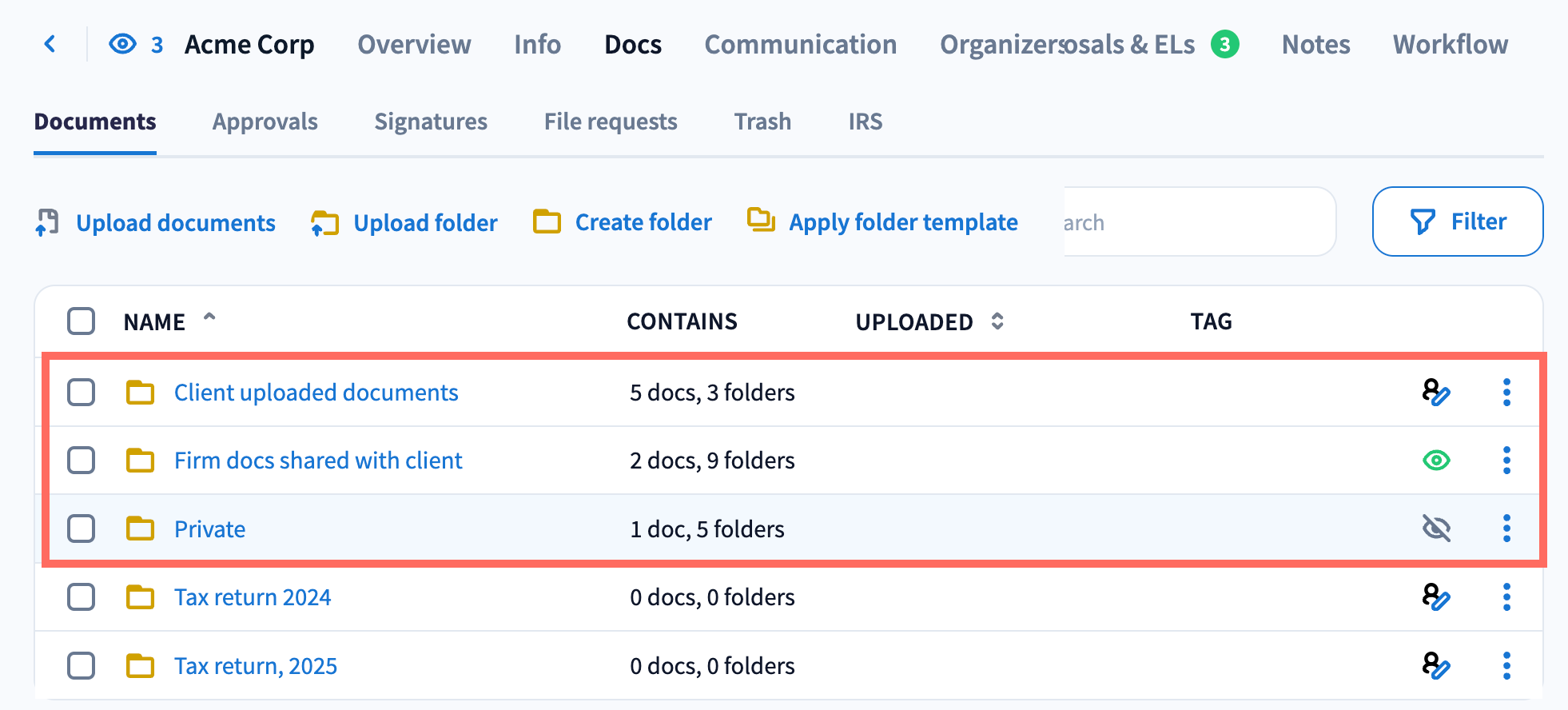This screenshot has width=1568, height=710.
Task: Click client-edit access icon on Tax return 2024
Action: click(x=1435, y=597)
